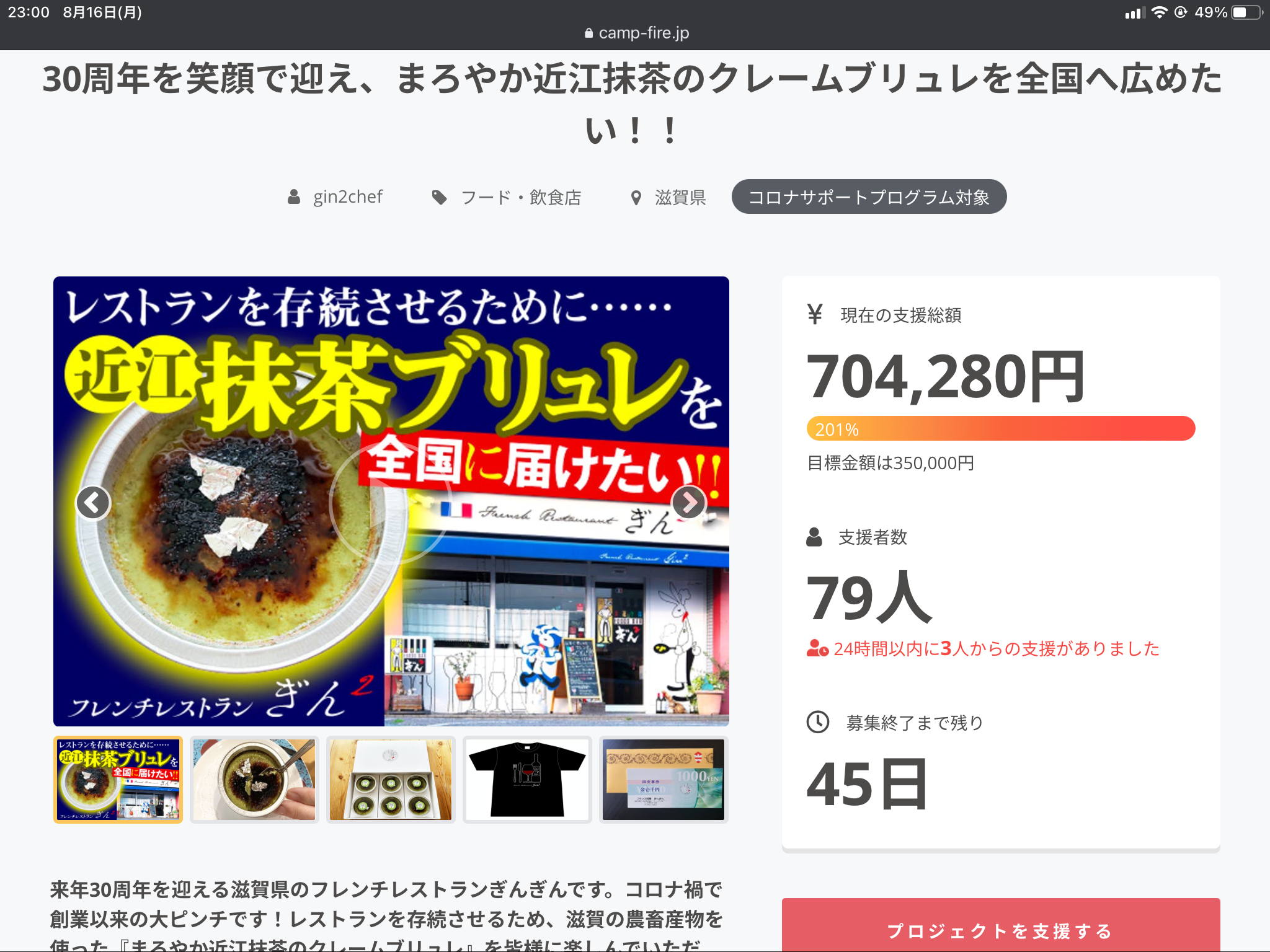
Task: Advance carousel with right arrow icon
Action: 689,503
